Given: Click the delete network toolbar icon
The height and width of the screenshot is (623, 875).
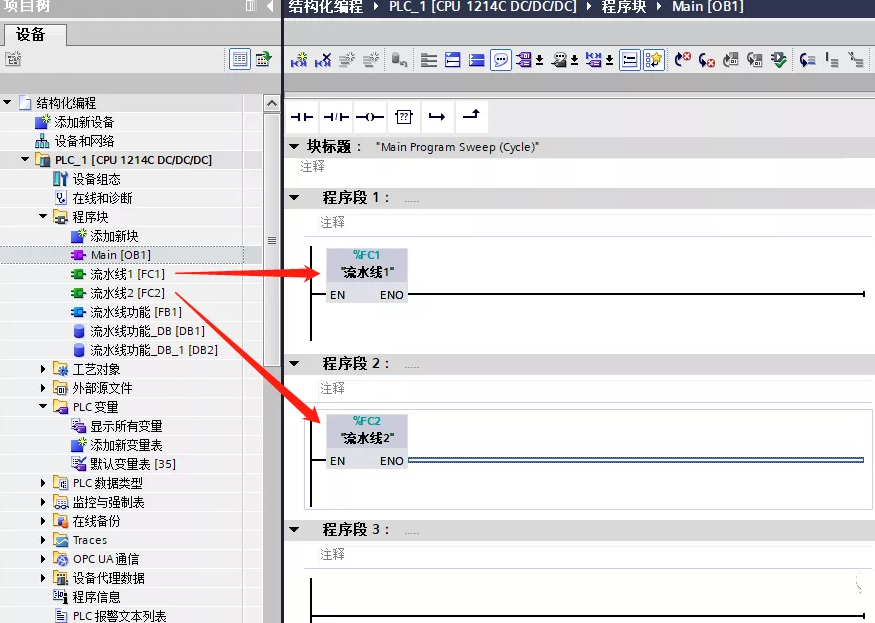Looking at the screenshot, I should (x=323, y=60).
